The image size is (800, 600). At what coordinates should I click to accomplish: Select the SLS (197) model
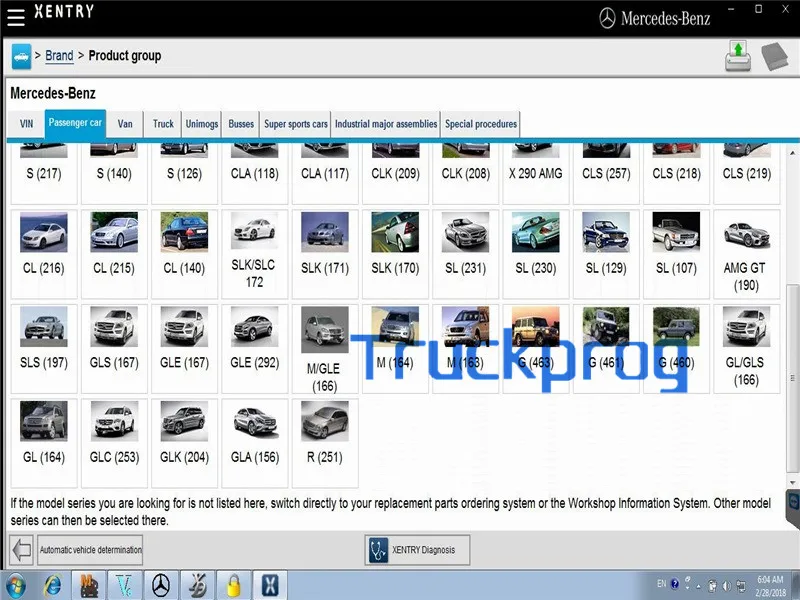pos(44,348)
